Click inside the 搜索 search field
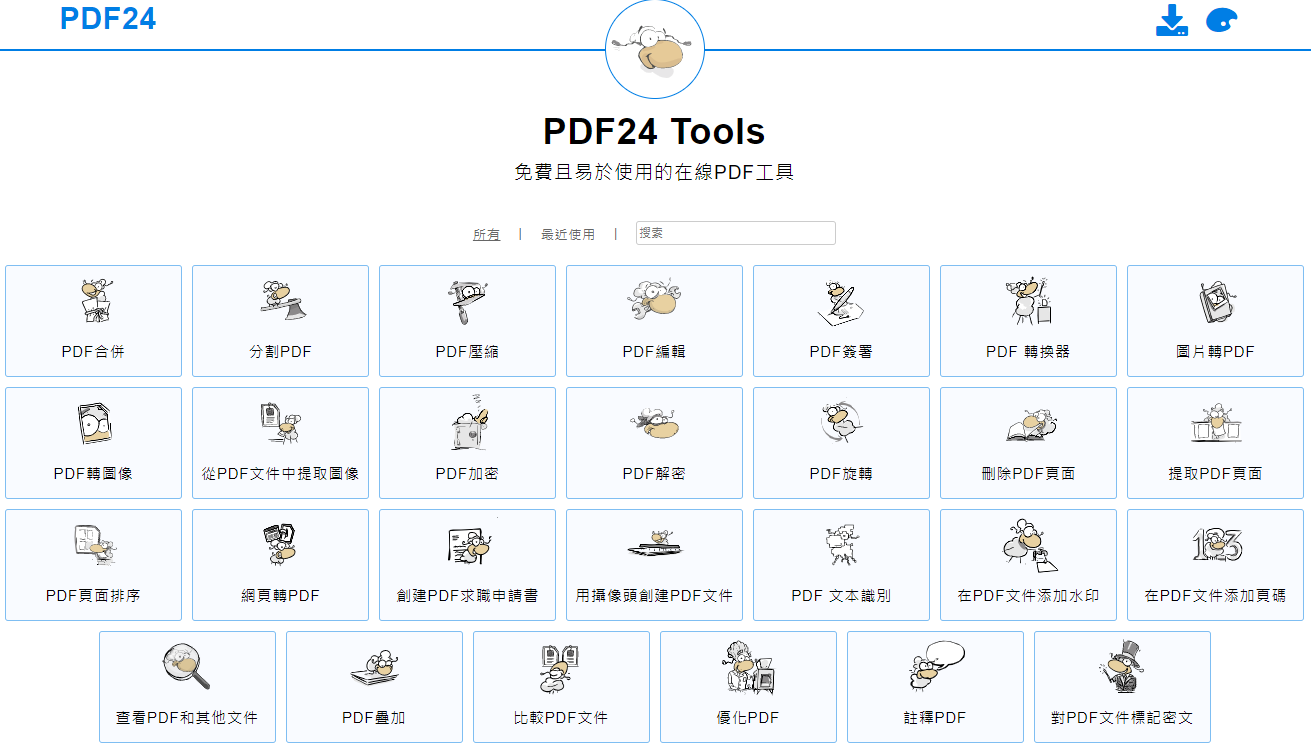1311x753 pixels. [x=735, y=232]
